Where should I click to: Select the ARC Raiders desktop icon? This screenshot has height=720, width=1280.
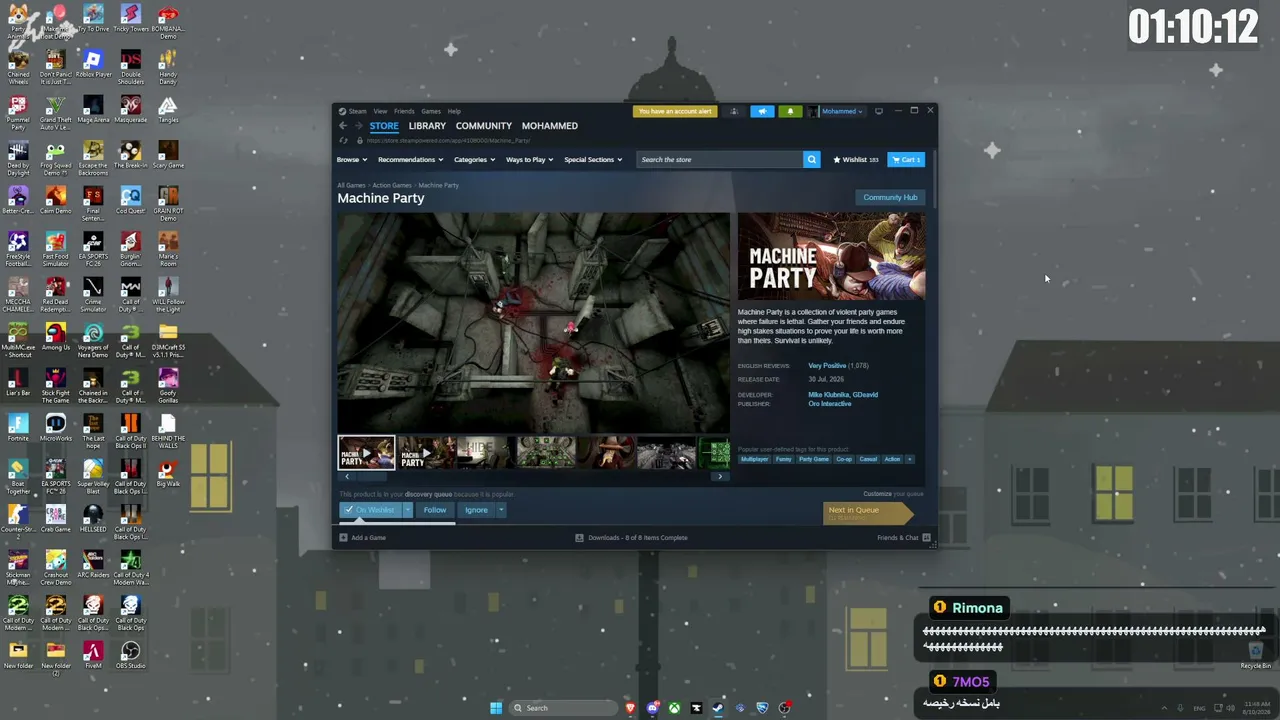coord(93,564)
